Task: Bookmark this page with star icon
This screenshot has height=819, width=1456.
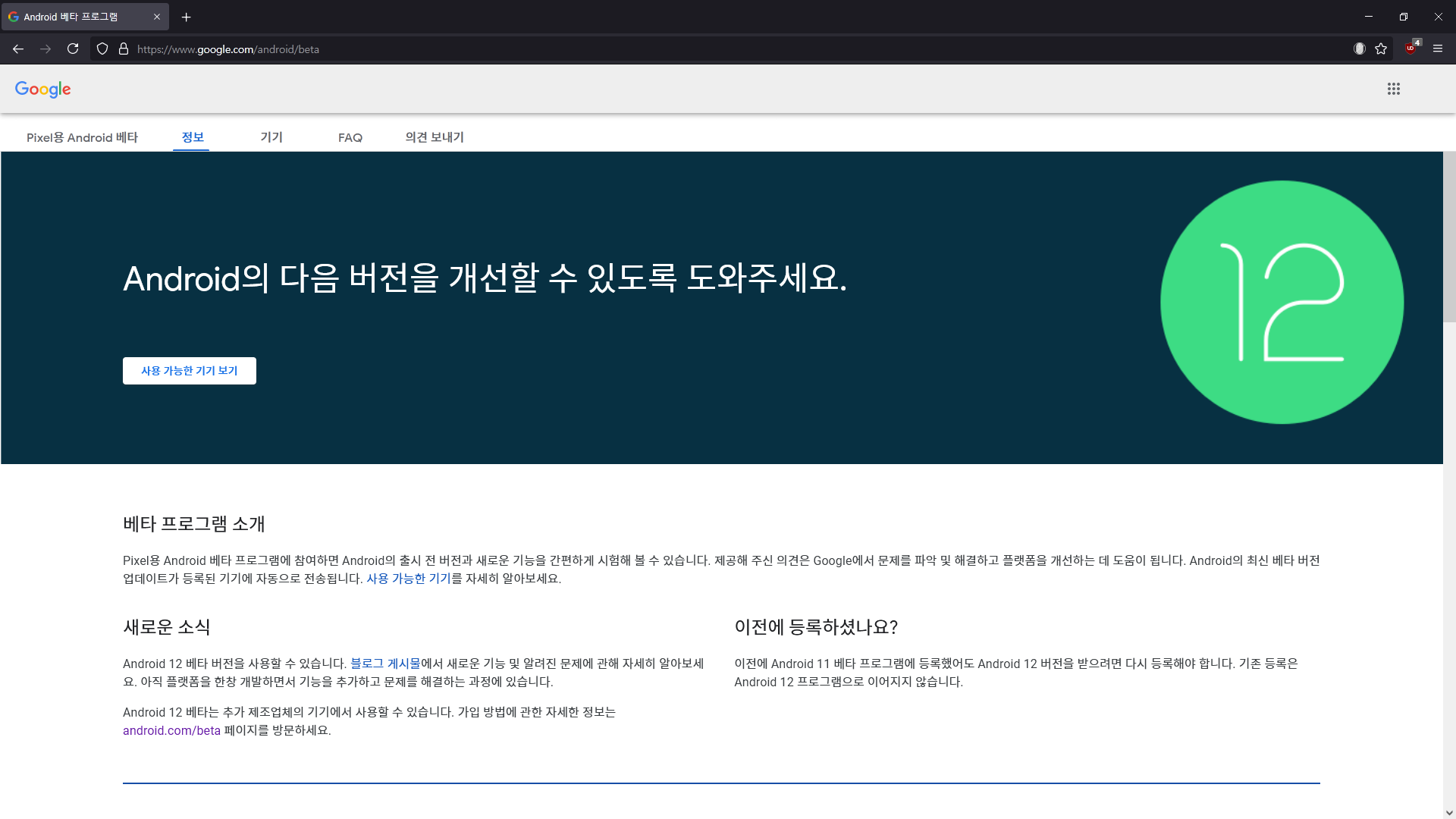Action: pos(1381,49)
